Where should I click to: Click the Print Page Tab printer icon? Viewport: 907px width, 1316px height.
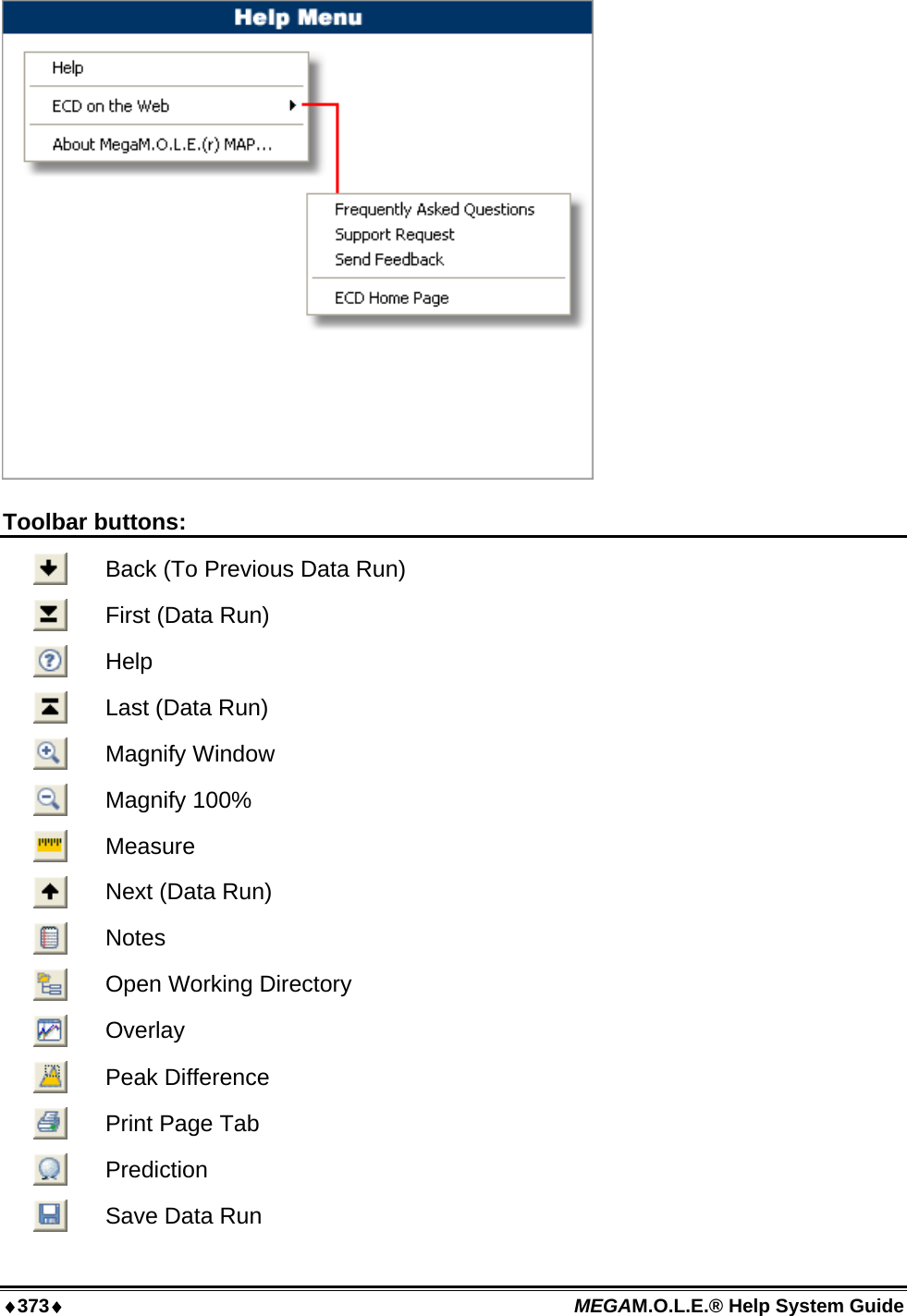(x=50, y=1123)
